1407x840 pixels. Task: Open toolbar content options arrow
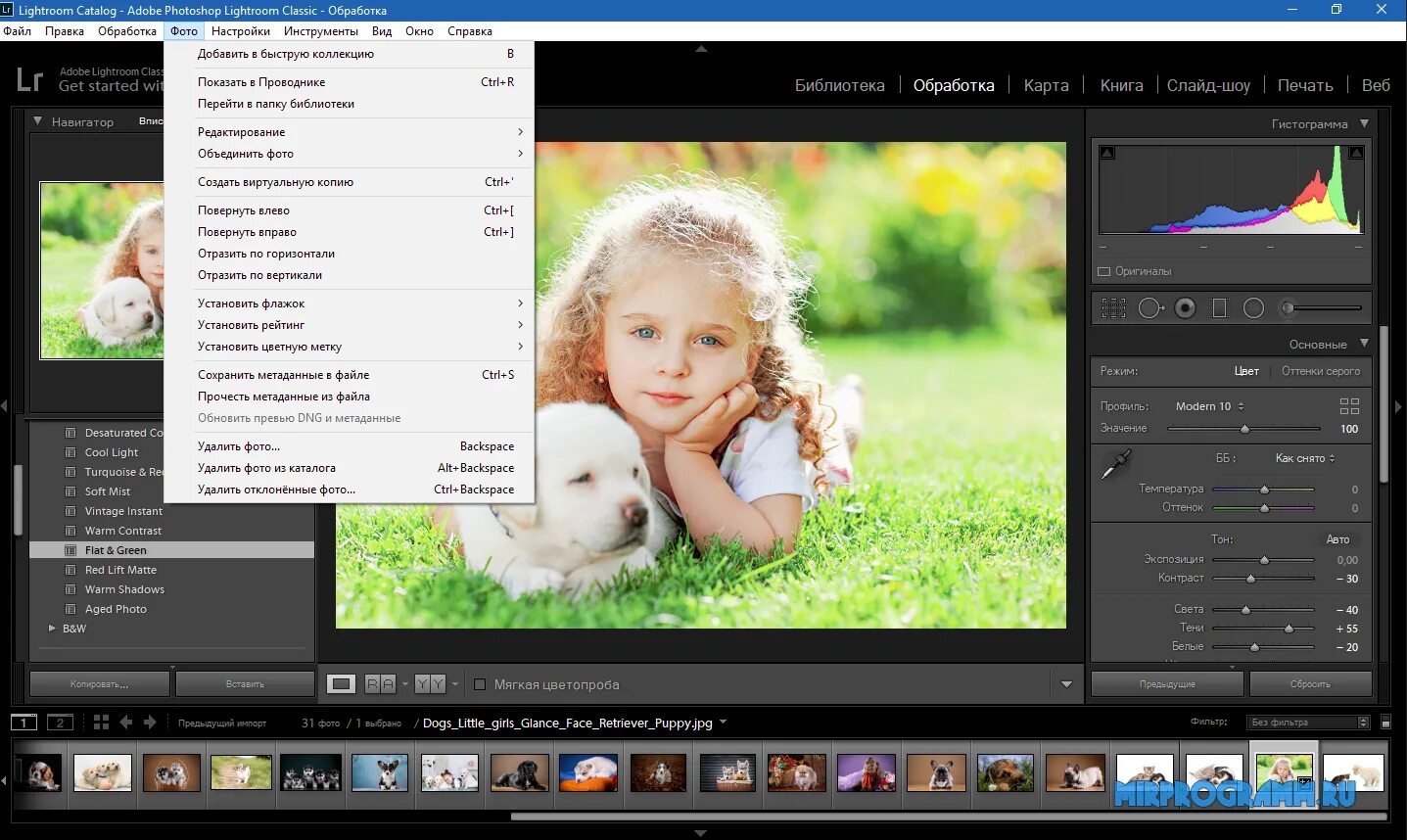coord(1066,684)
